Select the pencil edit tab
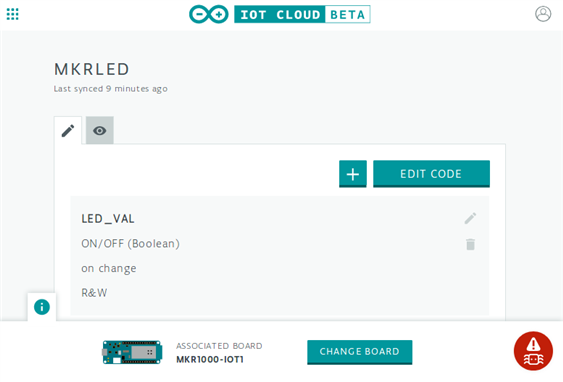Screen dimensions: 563x382 tap(68, 131)
